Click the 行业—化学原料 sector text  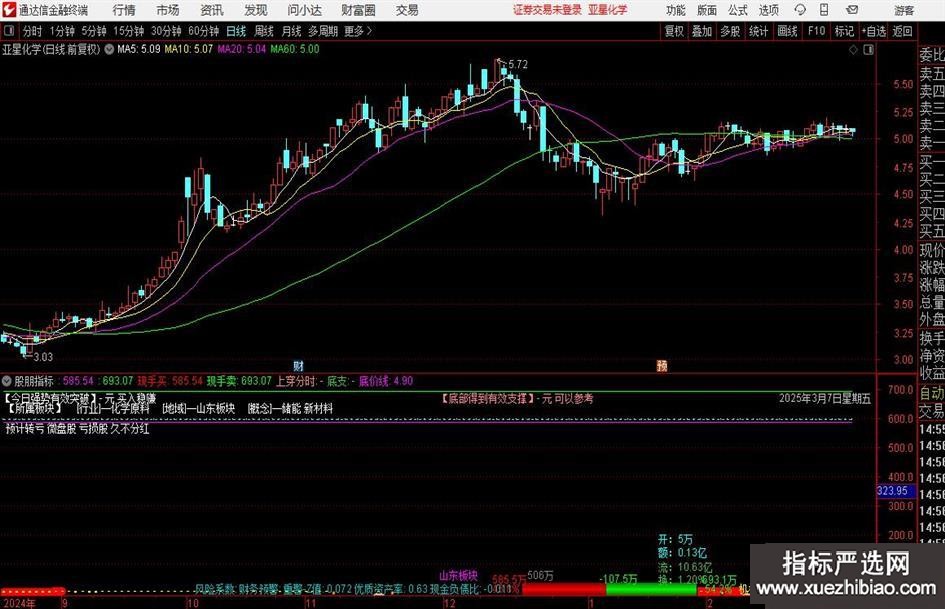click(x=113, y=409)
